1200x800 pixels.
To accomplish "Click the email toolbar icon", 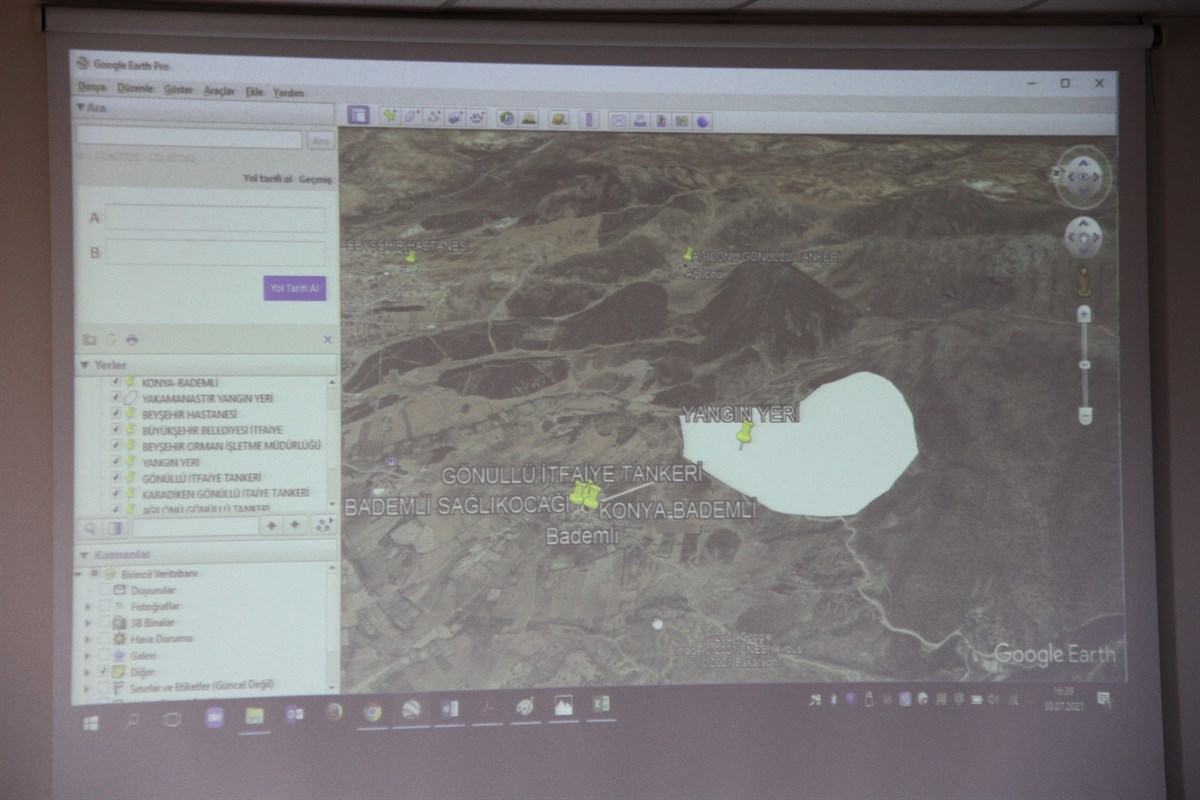I will (619, 120).
